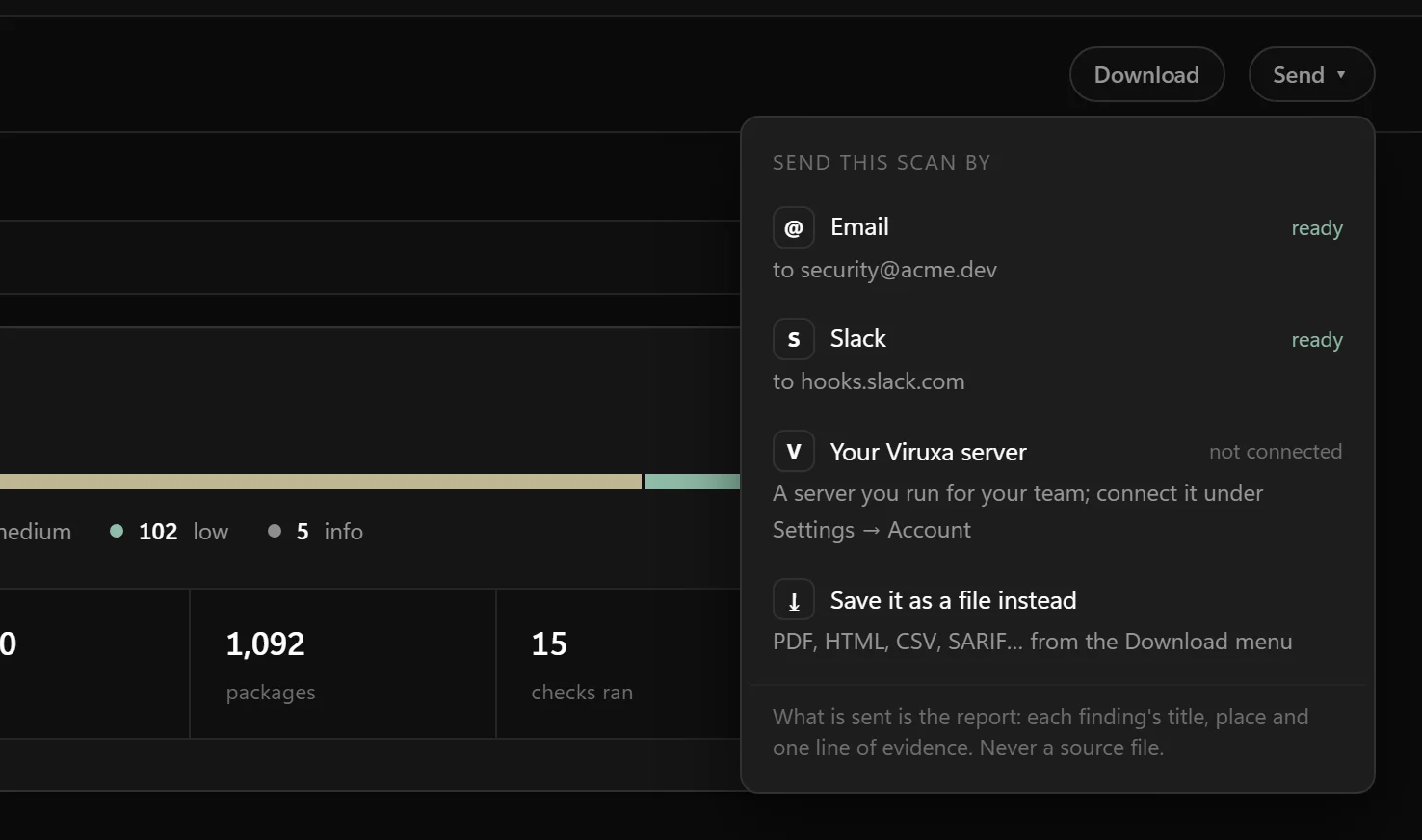Viewport: 1422px width, 840px height.
Task: Click the SEND THIS SCAN BY heading
Action: 882,163
